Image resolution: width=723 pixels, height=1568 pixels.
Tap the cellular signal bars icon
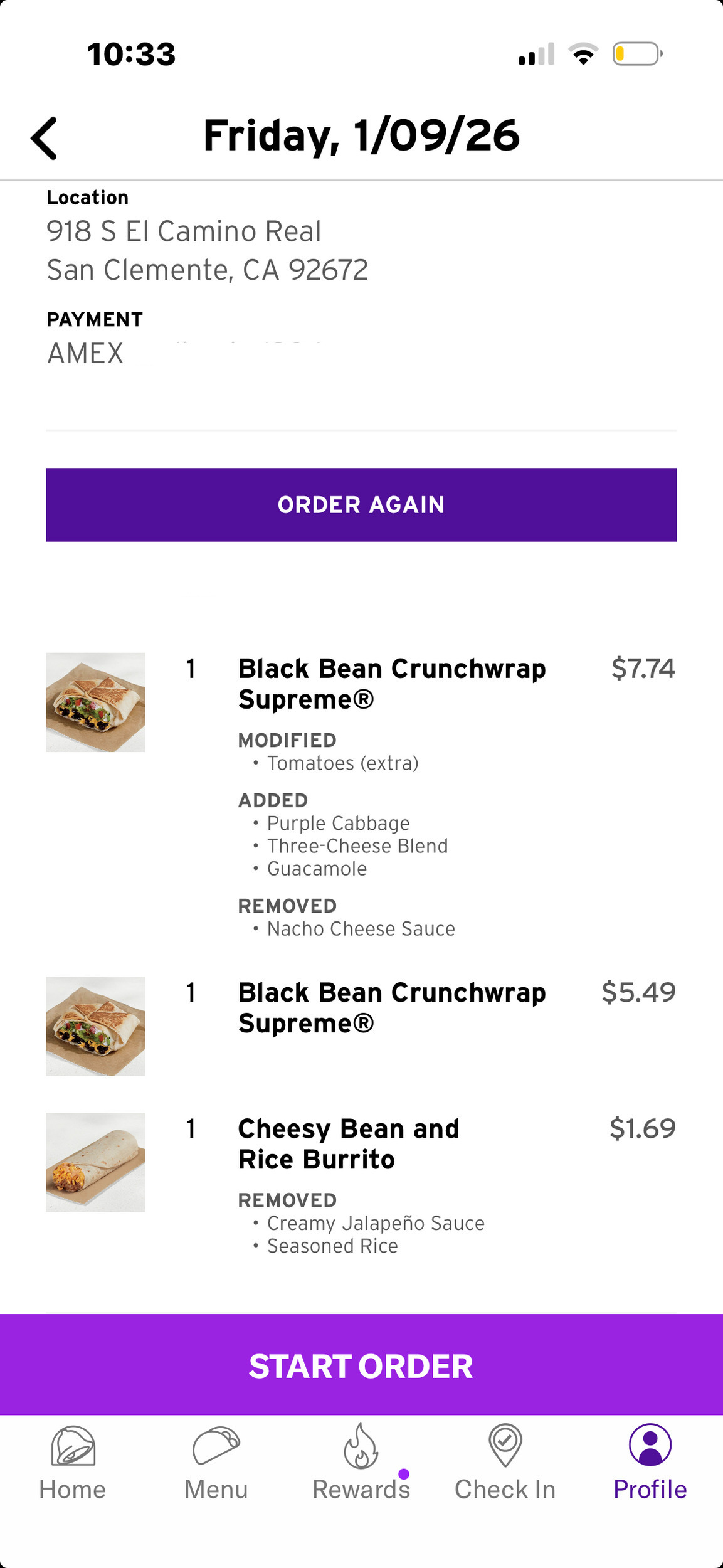tap(536, 55)
